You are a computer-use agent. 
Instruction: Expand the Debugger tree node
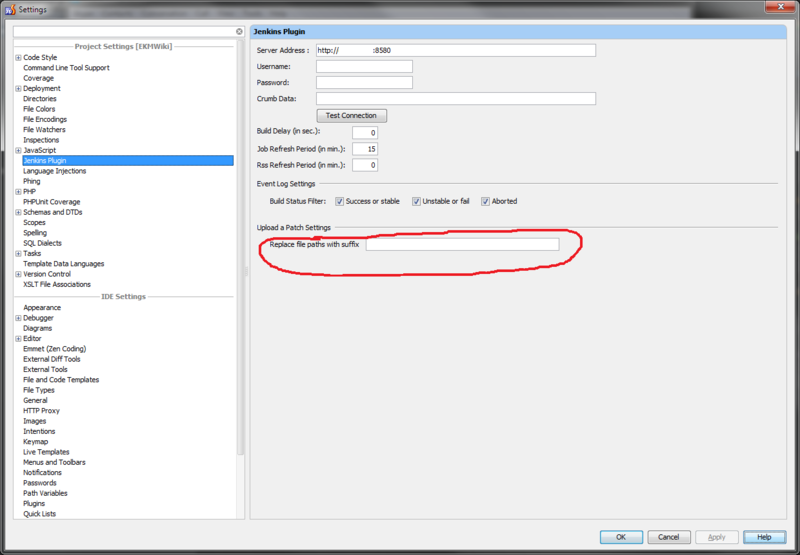(x=18, y=318)
